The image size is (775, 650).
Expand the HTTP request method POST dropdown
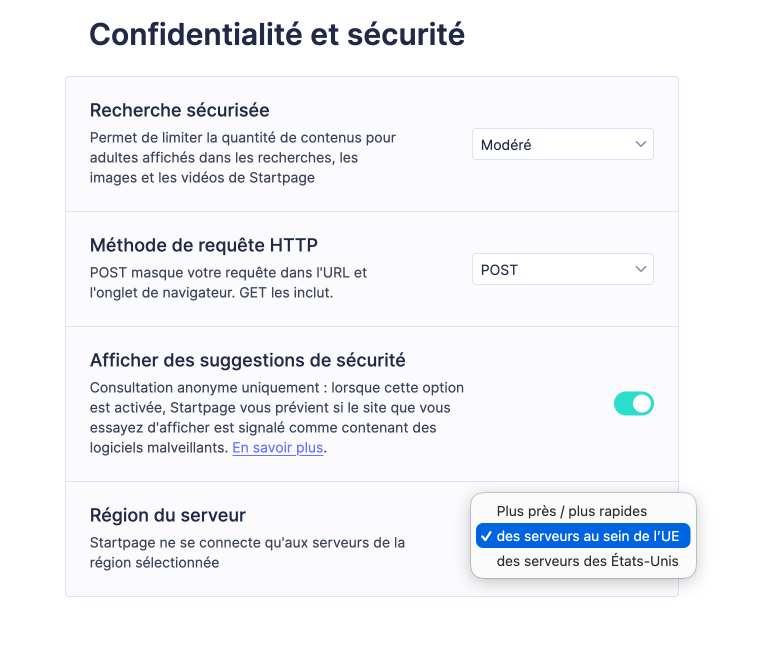[562, 269]
